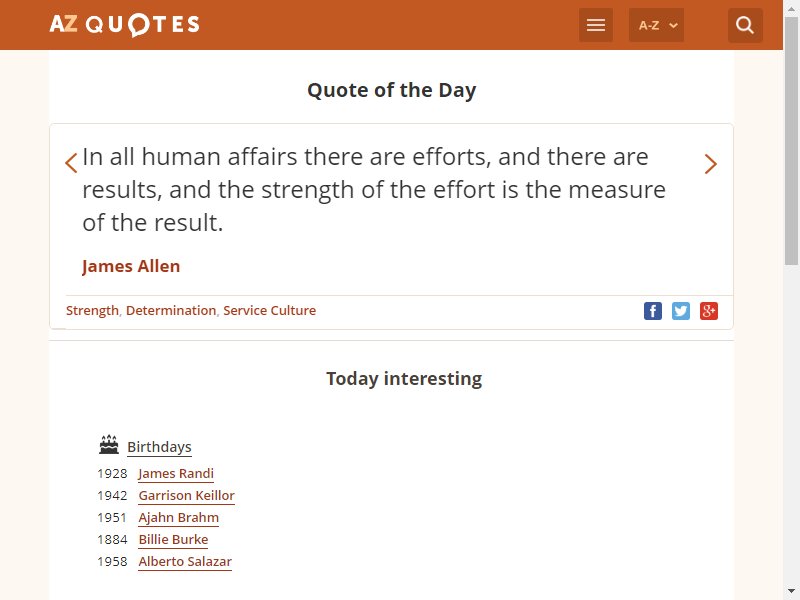Image resolution: width=800 pixels, height=600 pixels.
Task: Open Alberto Salazar's quotes
Action: point(185,561)
